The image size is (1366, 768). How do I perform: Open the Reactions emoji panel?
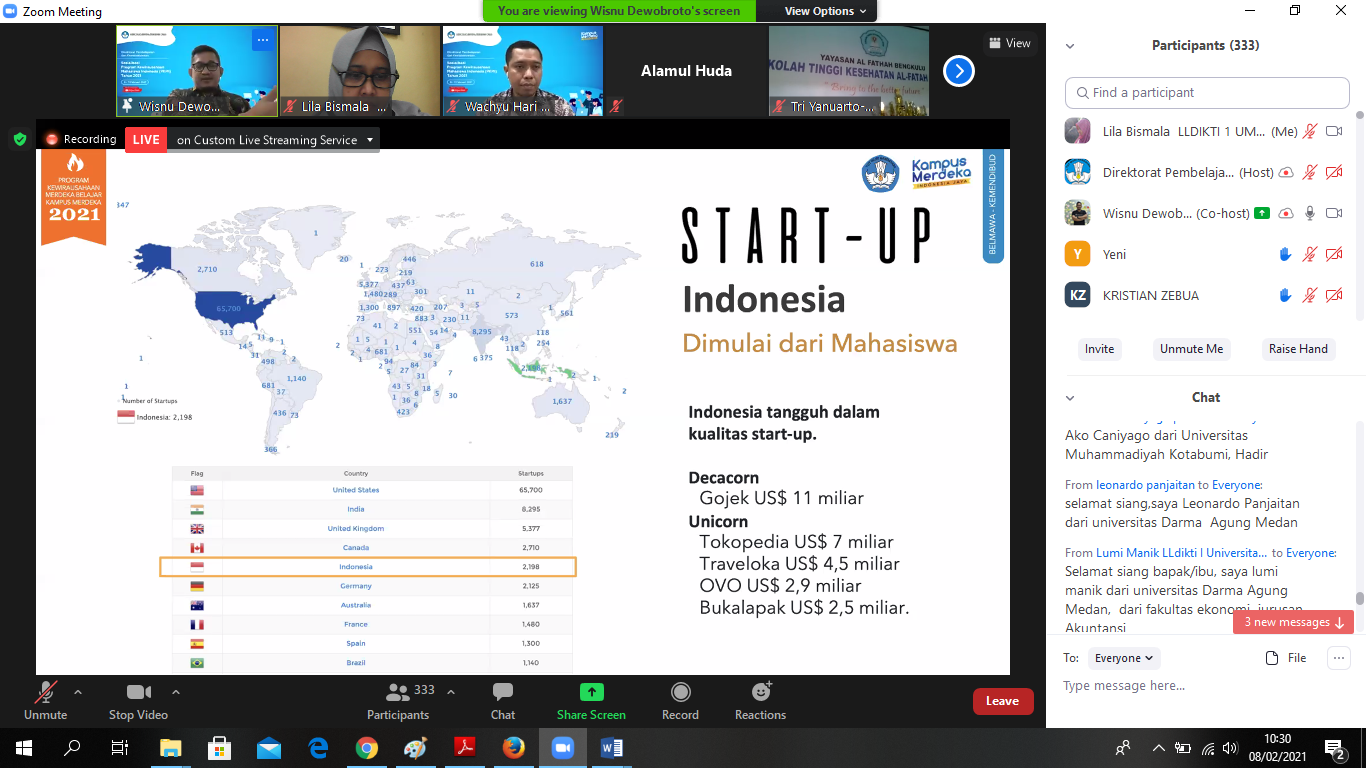(x=760, y=693)
